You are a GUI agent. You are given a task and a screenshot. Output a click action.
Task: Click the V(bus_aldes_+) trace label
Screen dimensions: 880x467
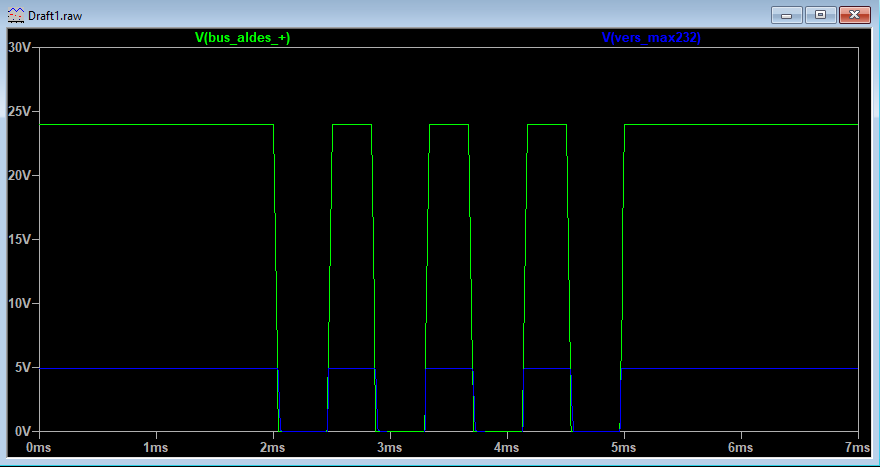point(242,38)
